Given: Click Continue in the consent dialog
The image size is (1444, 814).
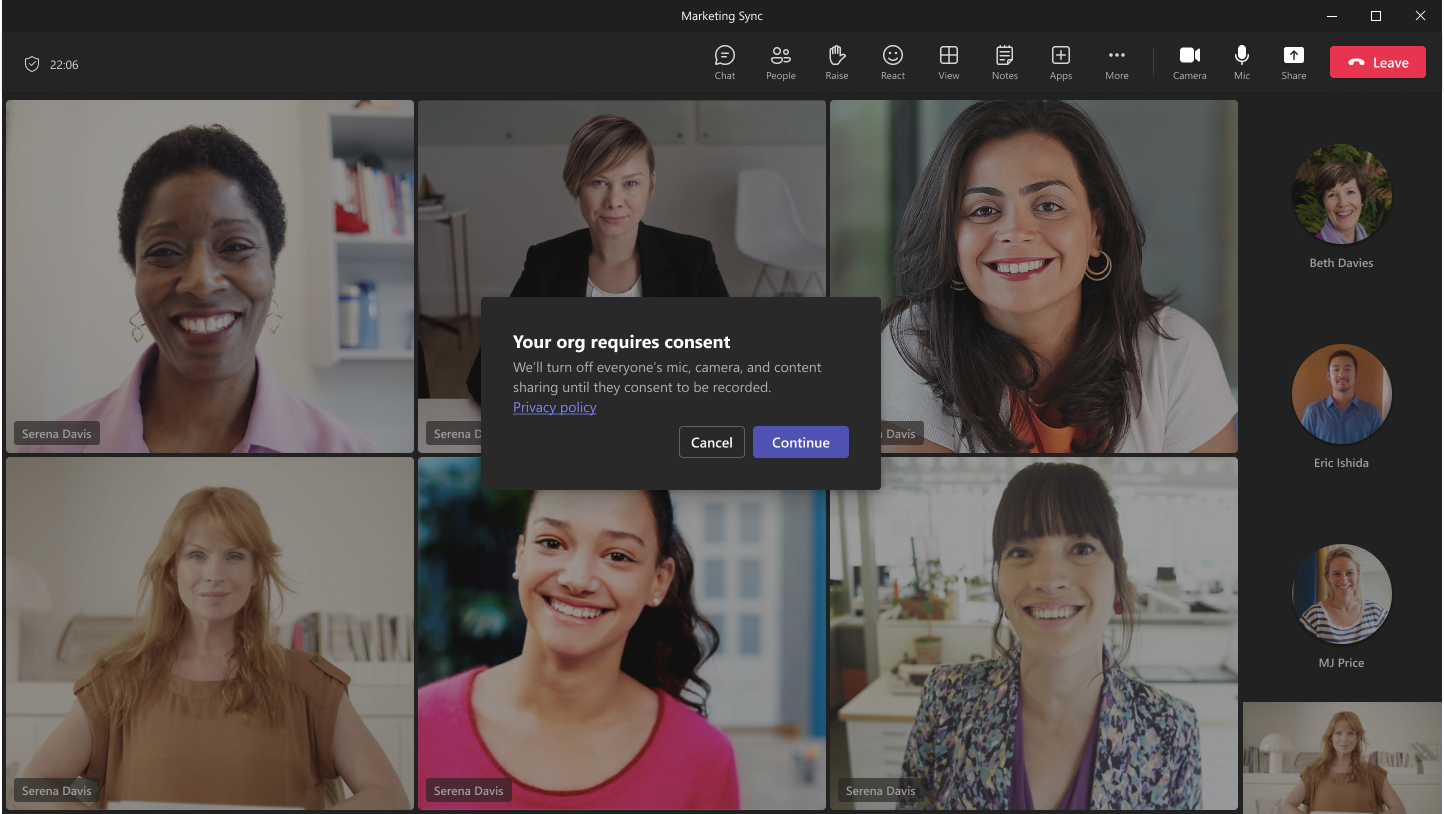Looking at the screenshot, I should coord(800,442).
